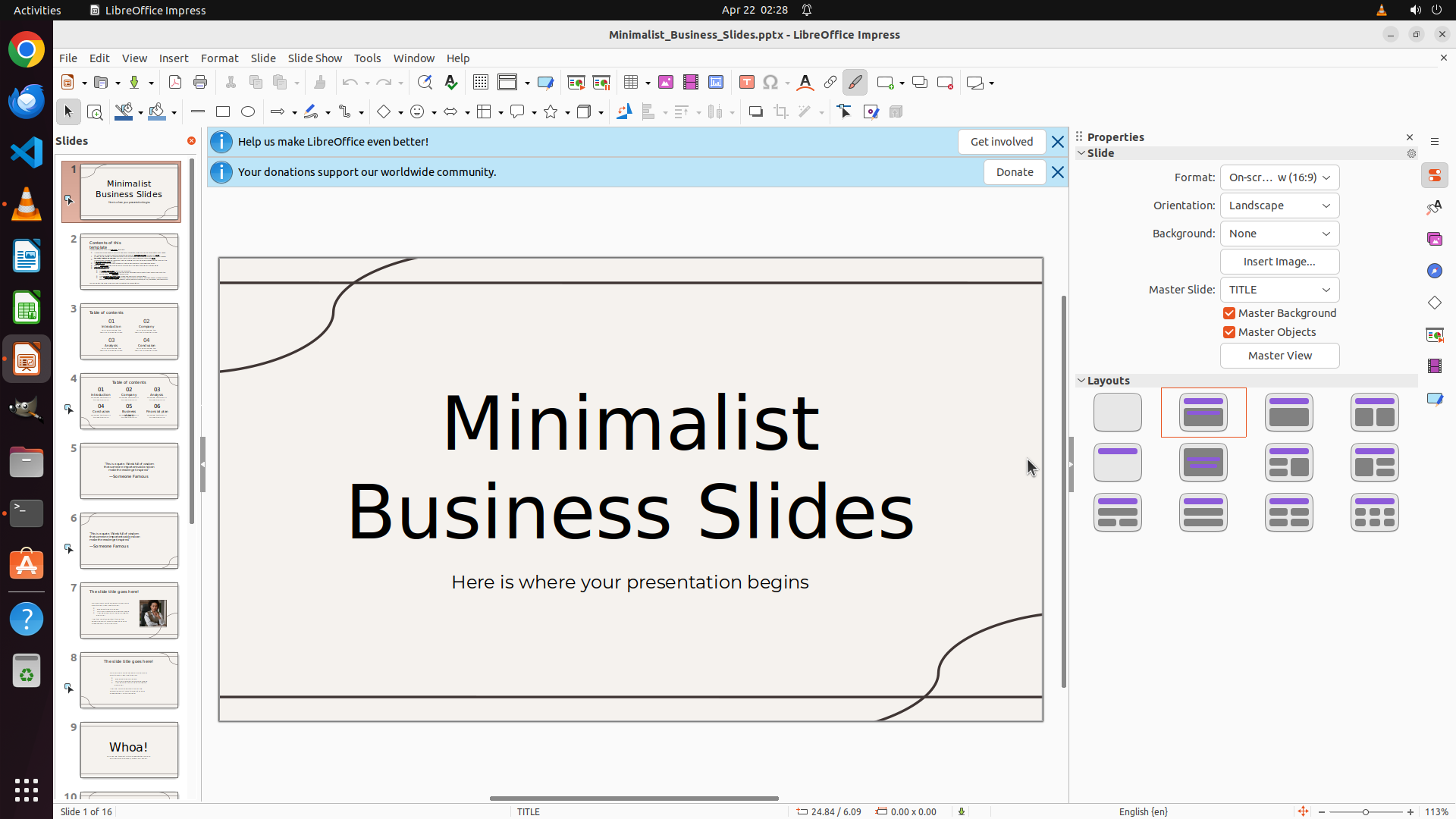The image size is (1456, 819).
Task: Click the Export as PDF toolbar icon
Action: (x=175, y=83)
